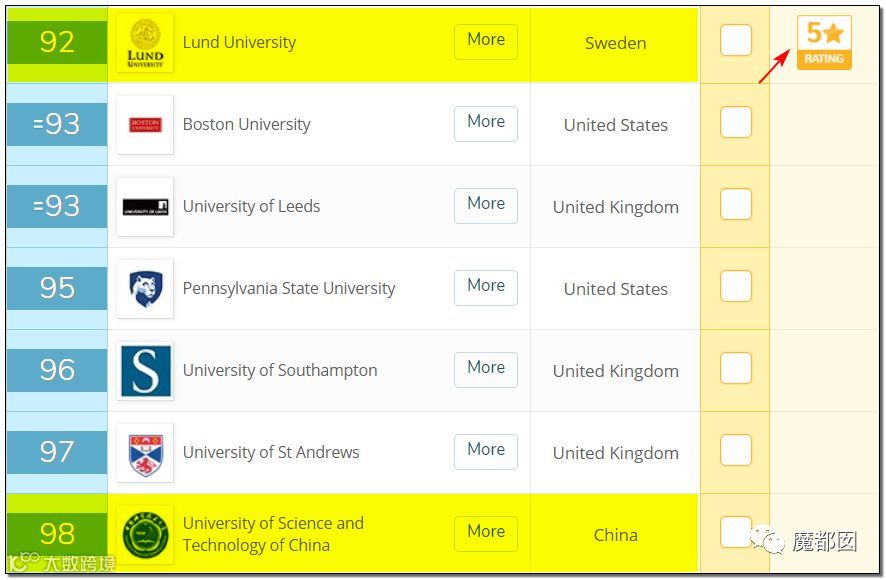Open the University of Southampton link

click(x=280, y=370)
